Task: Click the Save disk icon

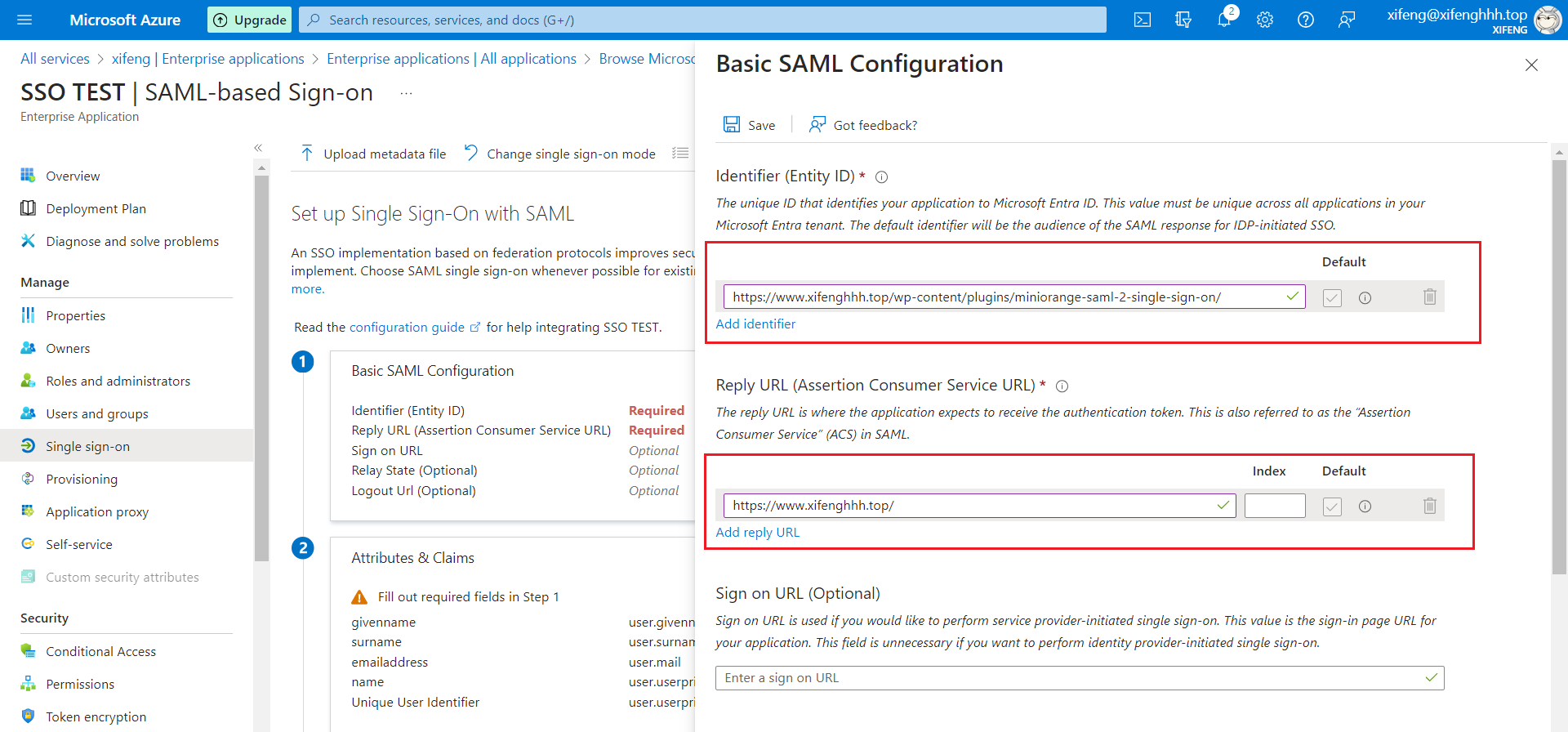Action: pos(732,124)
